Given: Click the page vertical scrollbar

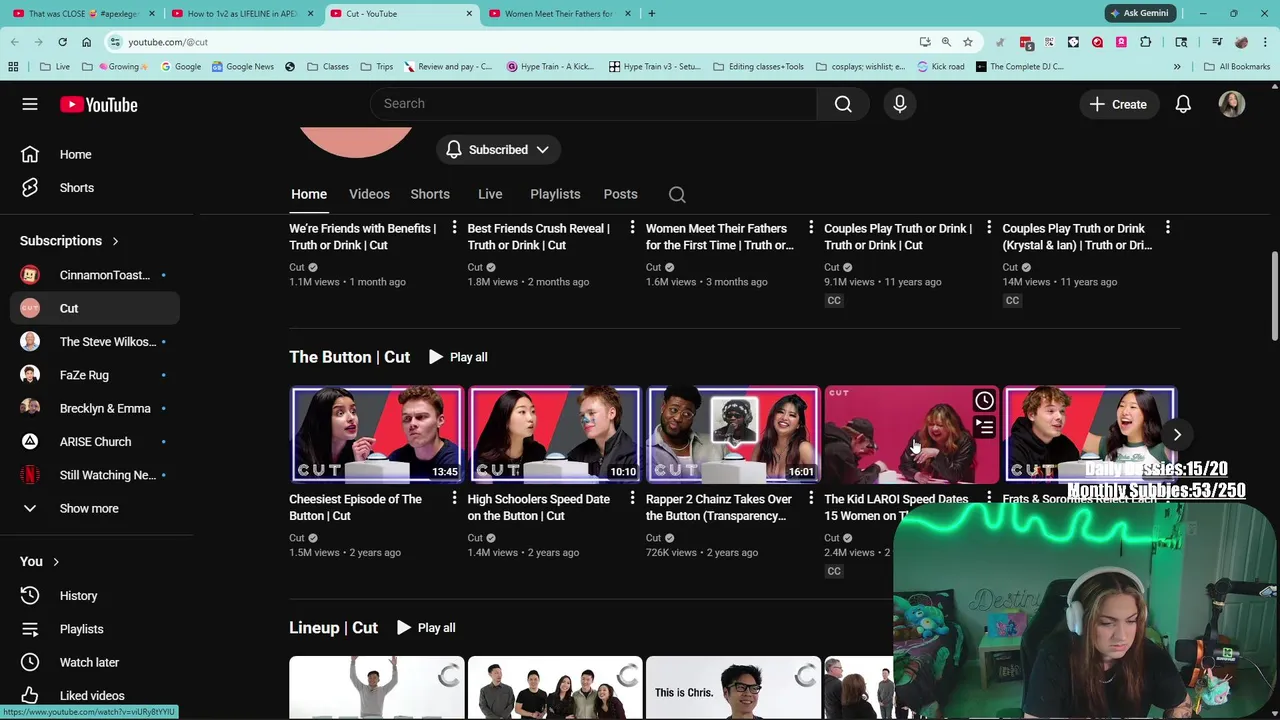Looking at the screenshot, I should (x=1273, y=295).
